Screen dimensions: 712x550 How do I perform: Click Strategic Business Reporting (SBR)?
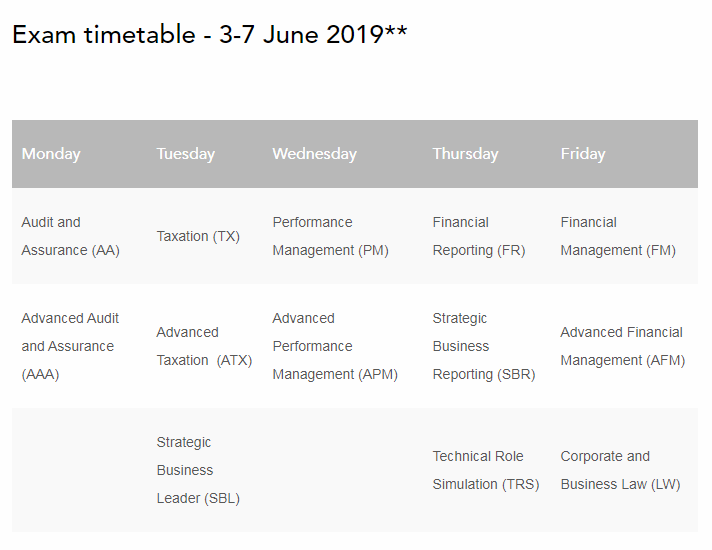click(483, 346)
